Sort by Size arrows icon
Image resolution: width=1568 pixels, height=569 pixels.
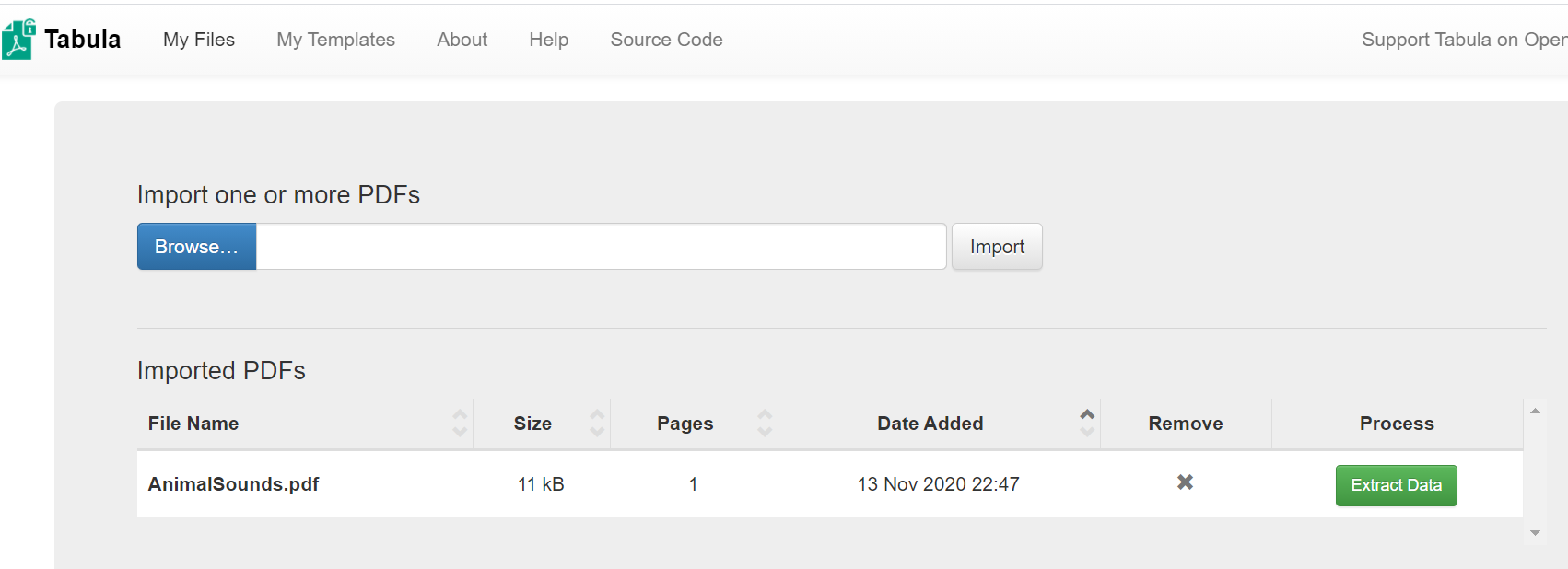pos(597,424)
